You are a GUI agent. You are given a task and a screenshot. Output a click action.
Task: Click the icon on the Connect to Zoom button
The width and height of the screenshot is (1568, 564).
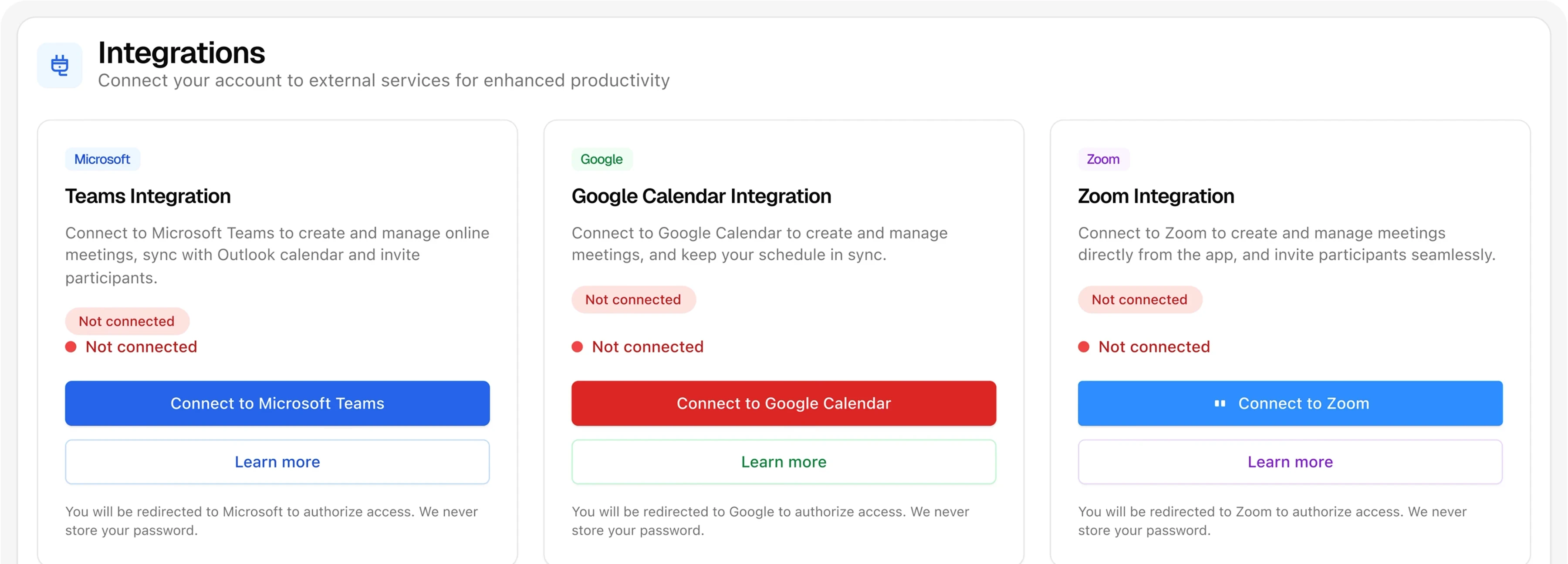pos(1219,403)
